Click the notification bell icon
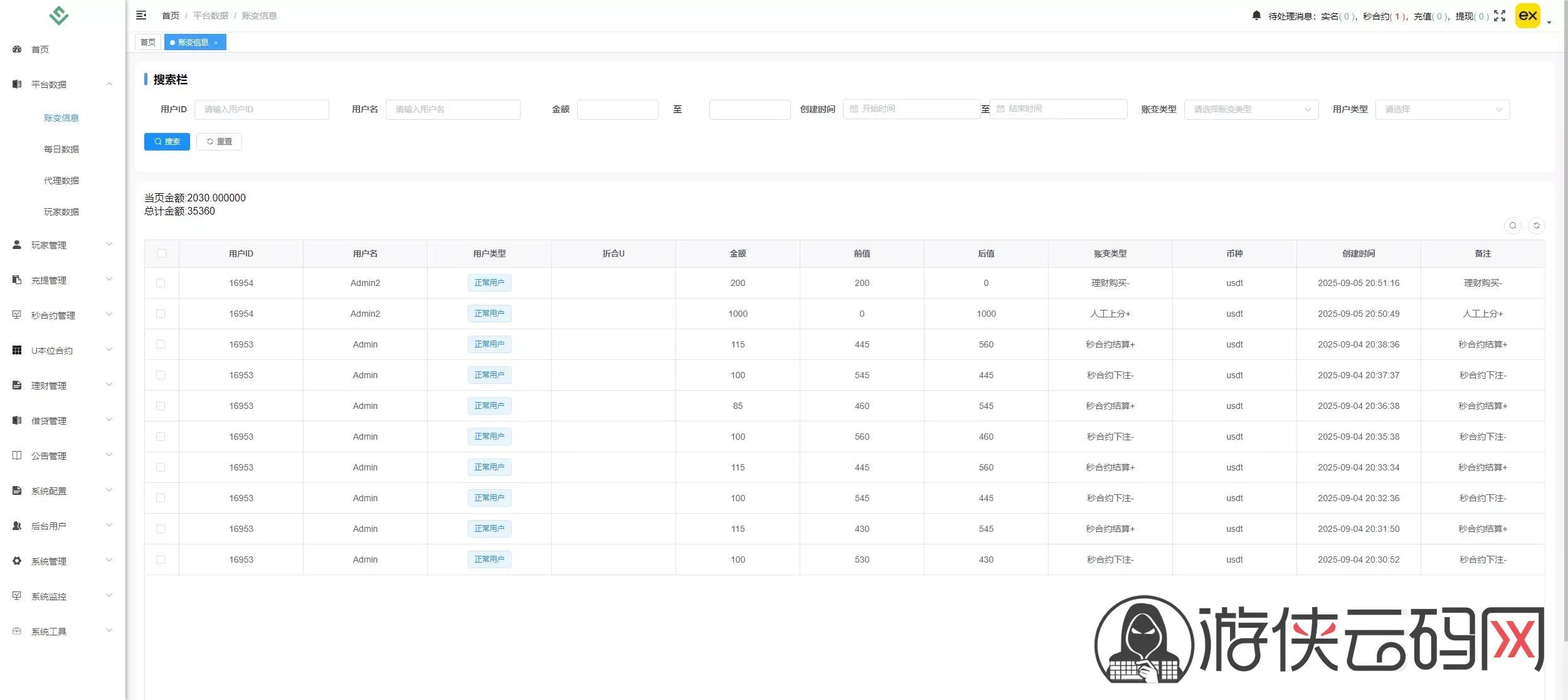 pos(1256,16)
